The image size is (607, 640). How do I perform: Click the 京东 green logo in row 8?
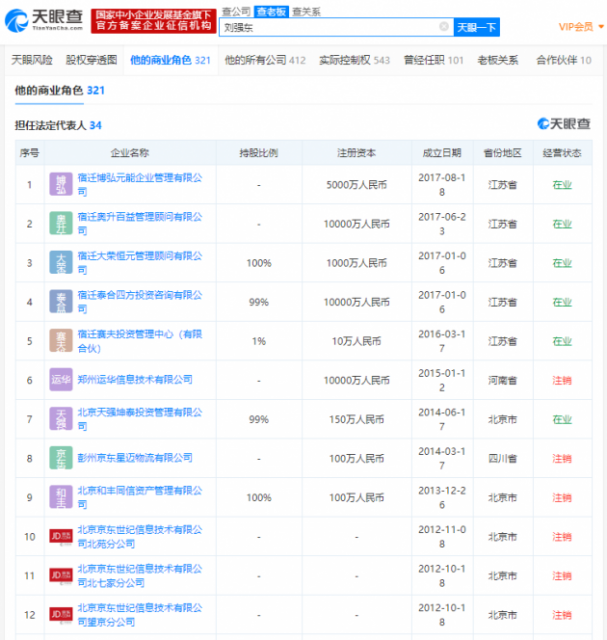pyautogui.click(x=61, y=458)
